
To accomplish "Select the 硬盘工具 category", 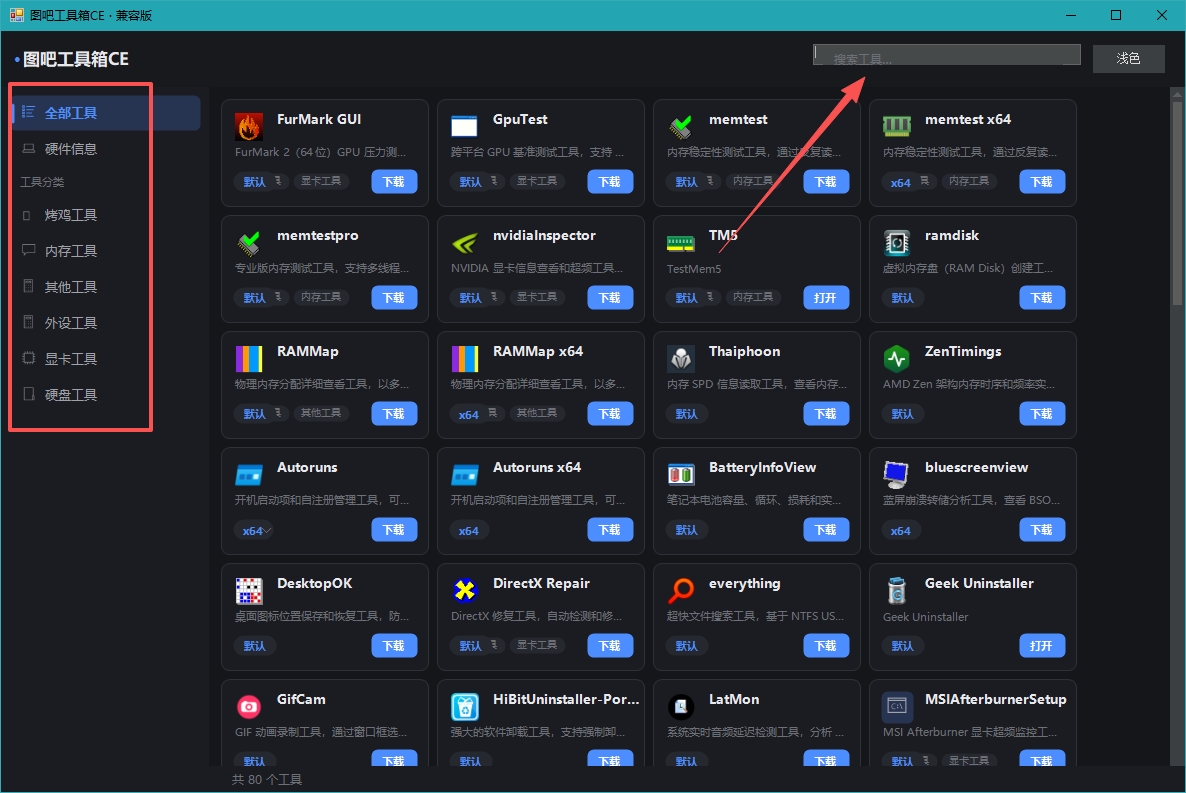I will (107, 395).
